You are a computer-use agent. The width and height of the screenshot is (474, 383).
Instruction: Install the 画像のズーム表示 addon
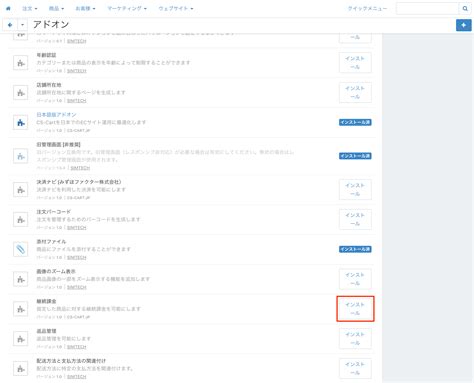[x=355, y=279]
